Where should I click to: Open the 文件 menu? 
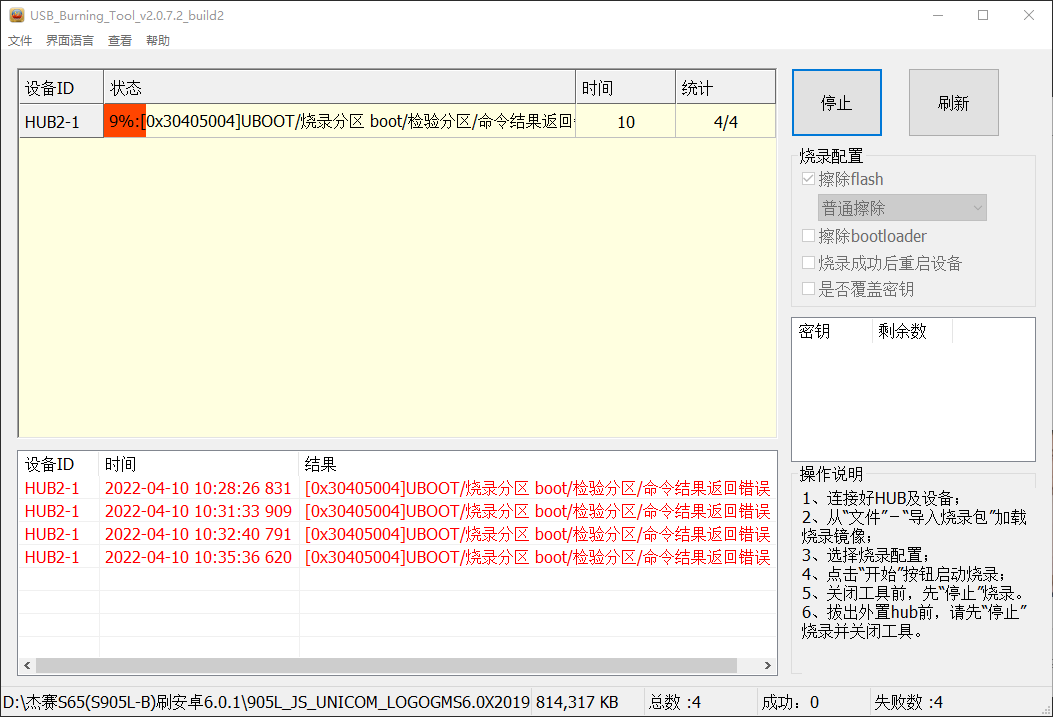pos(20,40)
